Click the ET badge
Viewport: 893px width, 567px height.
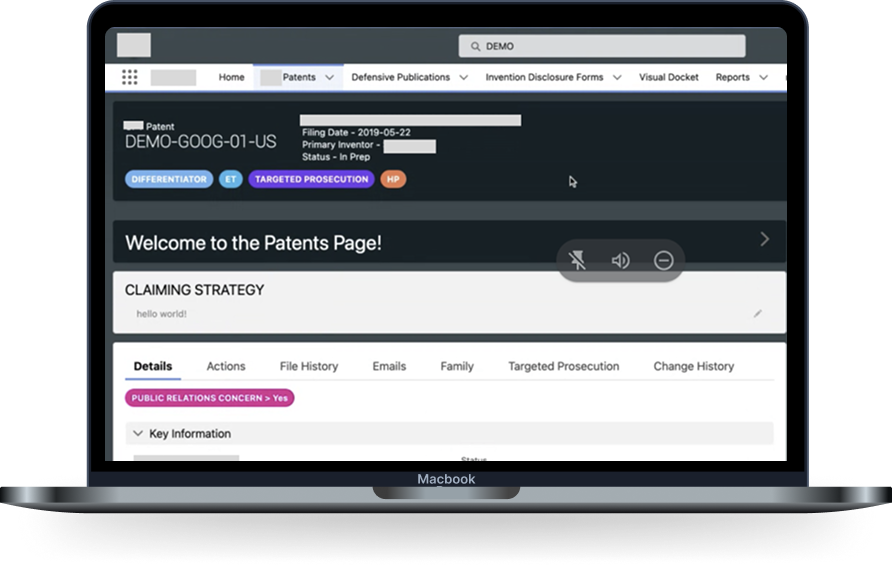coord(231,179)
